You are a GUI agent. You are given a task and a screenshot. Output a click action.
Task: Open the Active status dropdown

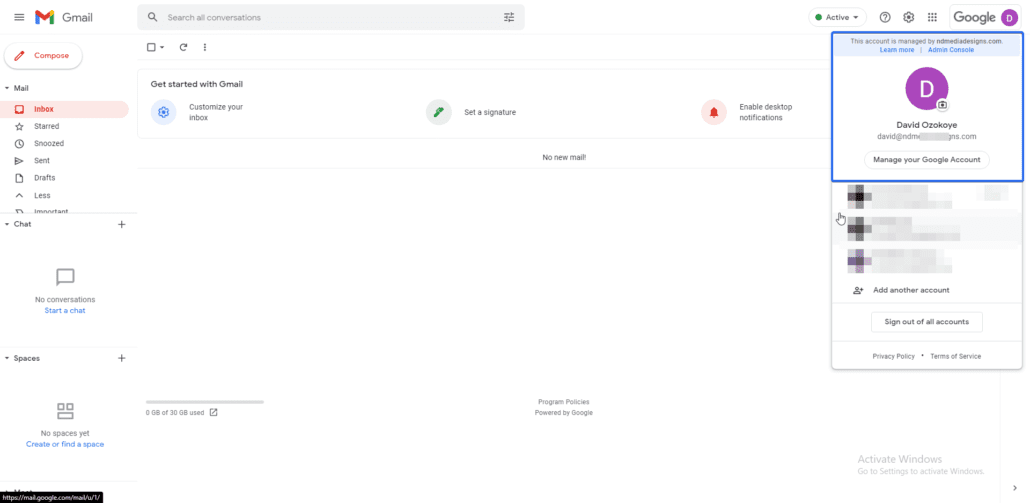tap(838, 18)
